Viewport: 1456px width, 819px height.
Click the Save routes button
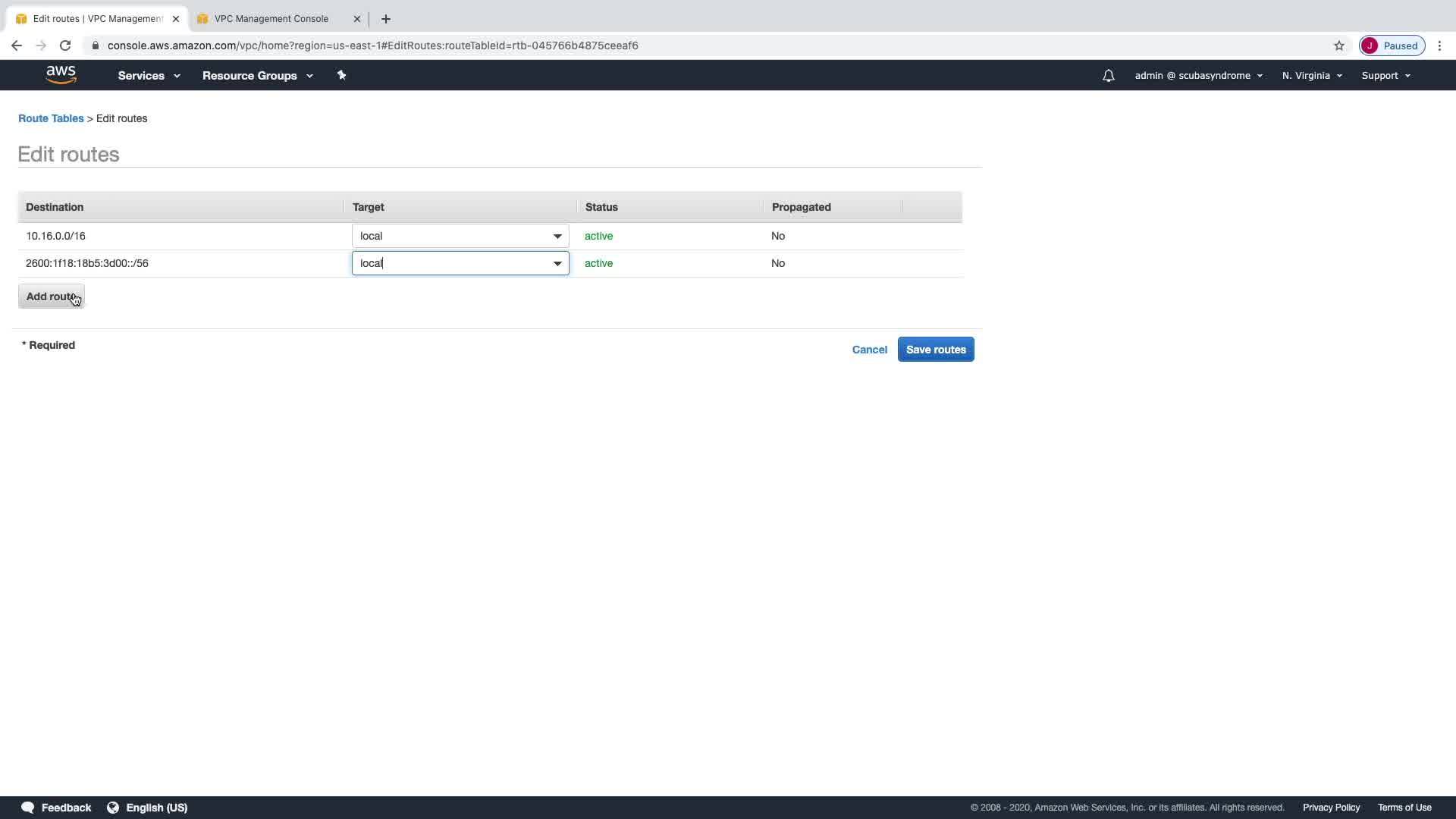coord(936,350)
